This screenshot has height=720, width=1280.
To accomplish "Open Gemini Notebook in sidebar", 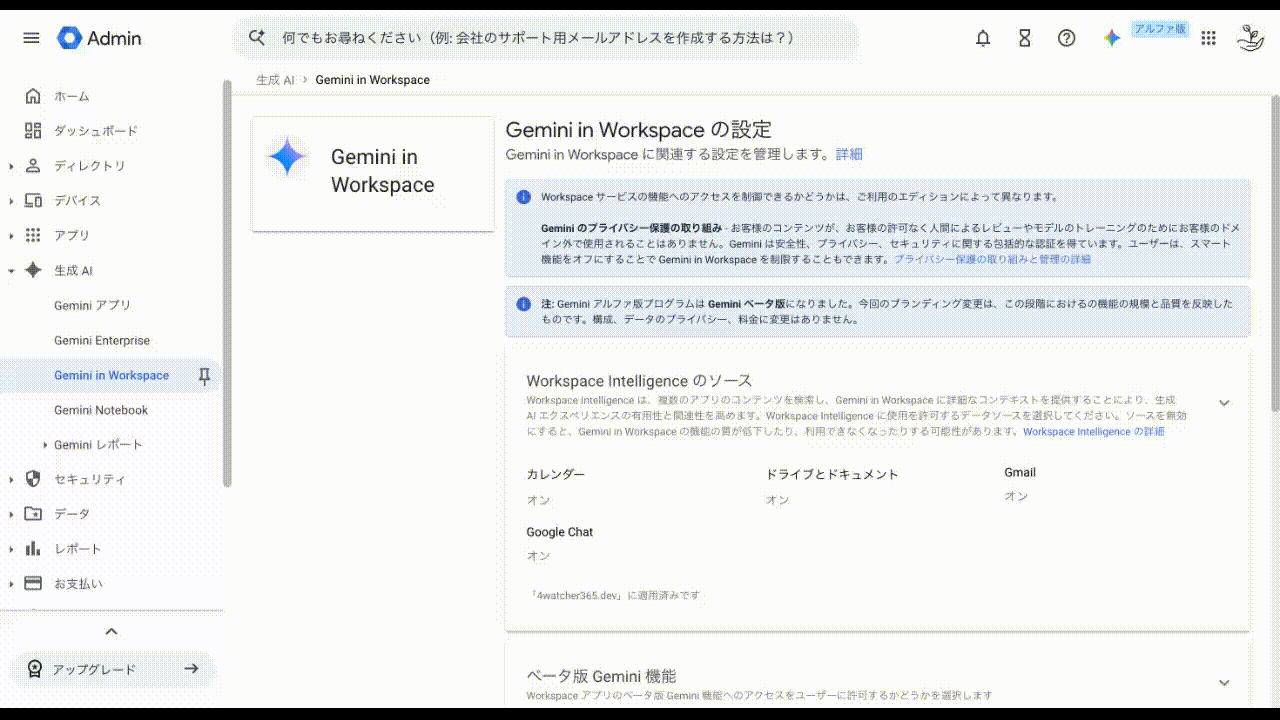I will tap(101, 410).
